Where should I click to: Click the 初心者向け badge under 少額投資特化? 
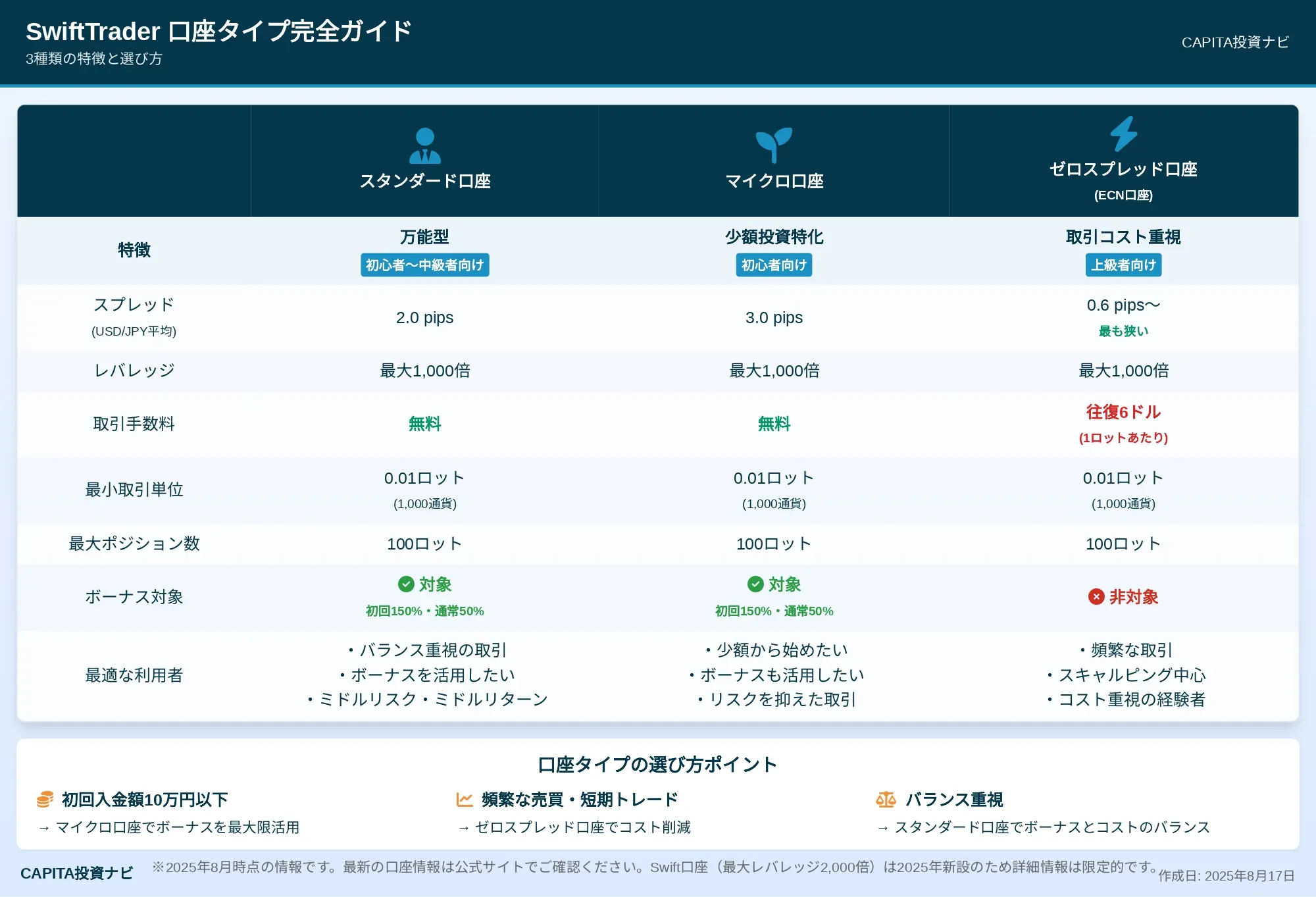coord(774,265)
